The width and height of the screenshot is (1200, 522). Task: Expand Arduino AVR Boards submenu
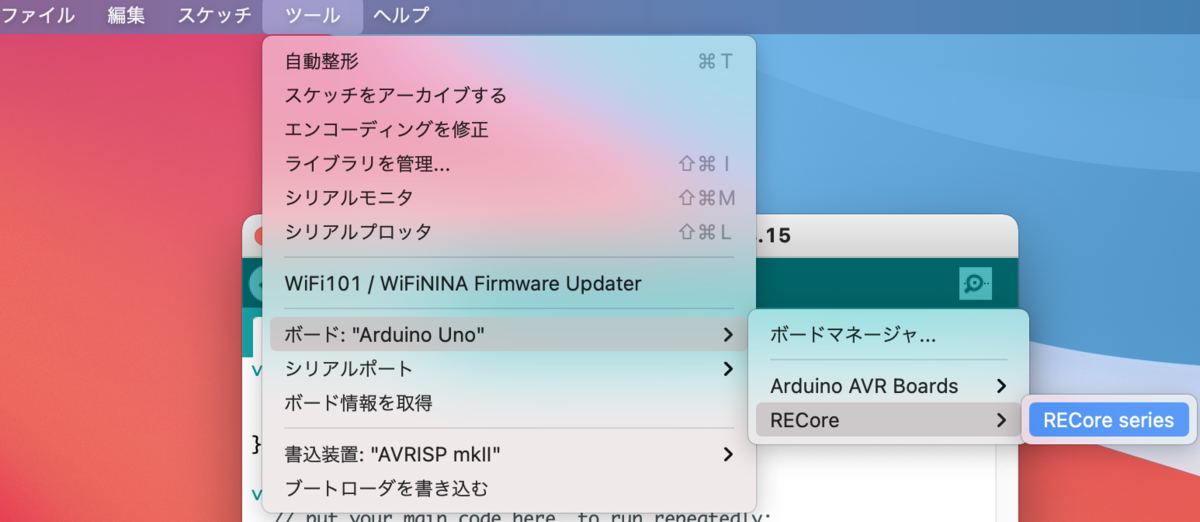click(x=888, y=386)
